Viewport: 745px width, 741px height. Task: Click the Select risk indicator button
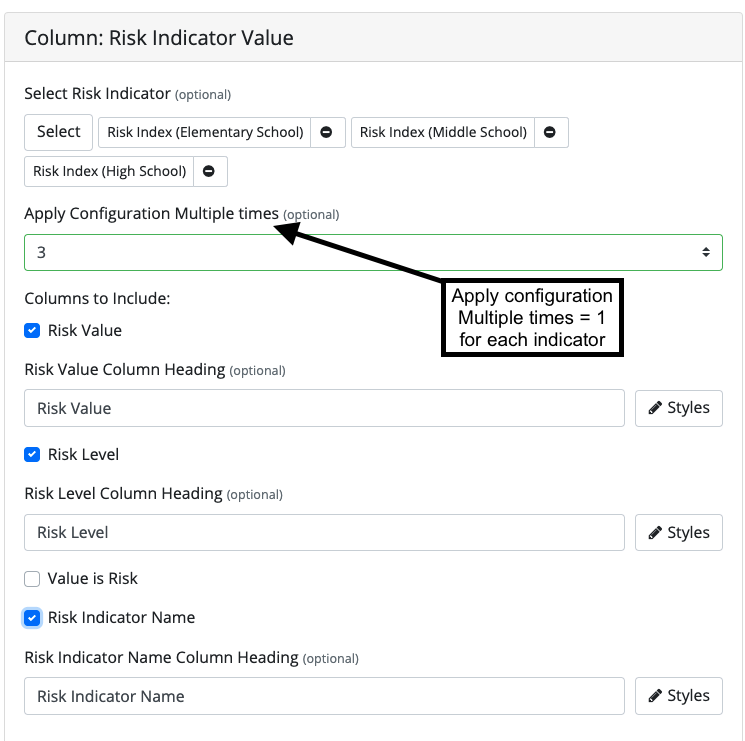[58, 132]
